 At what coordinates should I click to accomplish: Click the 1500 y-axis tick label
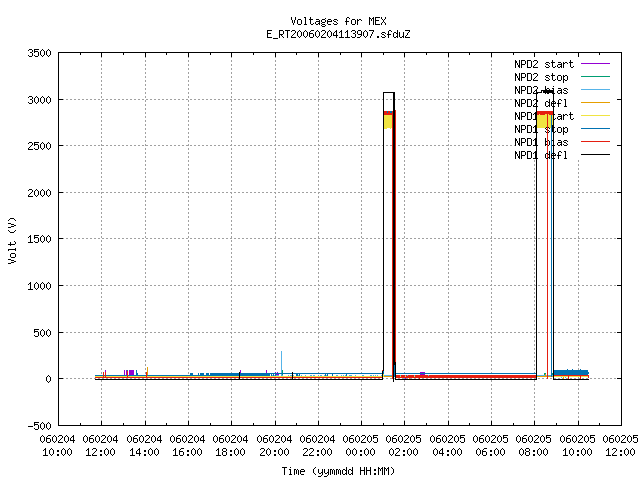pos(40,239)
